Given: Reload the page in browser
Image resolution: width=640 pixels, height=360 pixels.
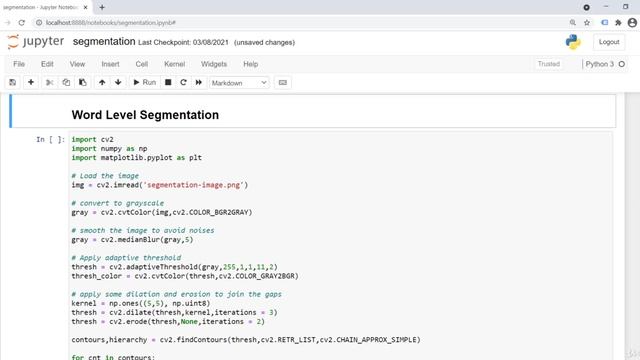Looking at the screenshot, I should coord(22,23).
